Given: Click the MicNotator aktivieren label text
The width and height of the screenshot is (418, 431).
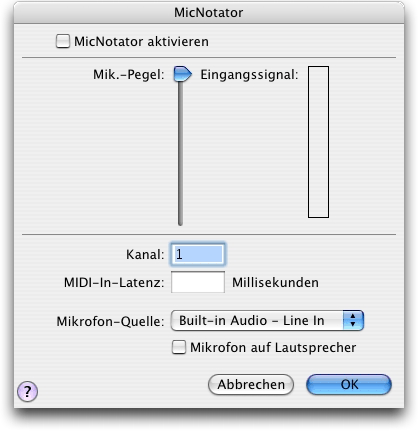Looking at the screenshot, I should (141, 42).
